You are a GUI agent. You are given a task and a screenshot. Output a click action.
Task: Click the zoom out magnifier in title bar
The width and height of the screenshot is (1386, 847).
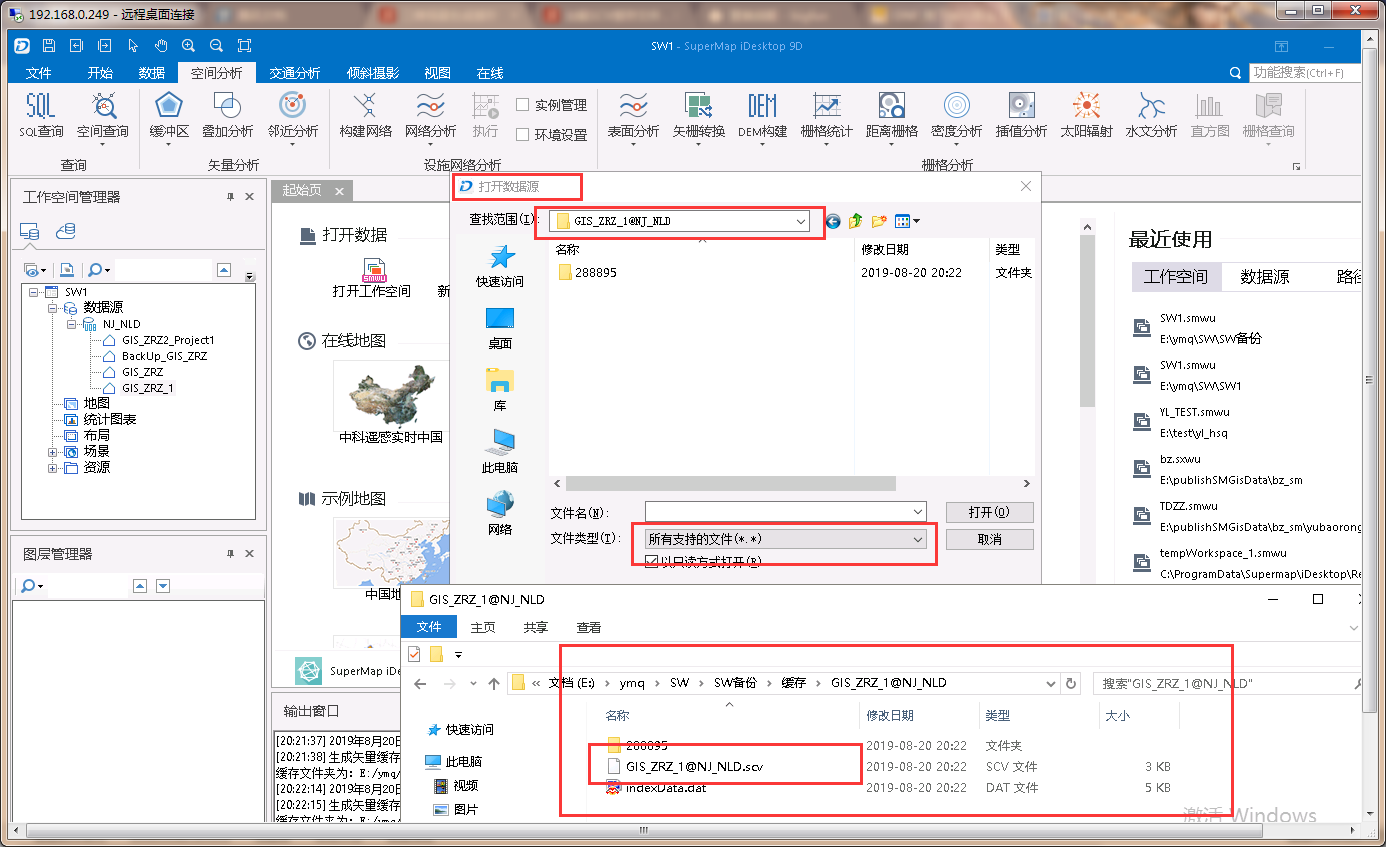(216, 46)
